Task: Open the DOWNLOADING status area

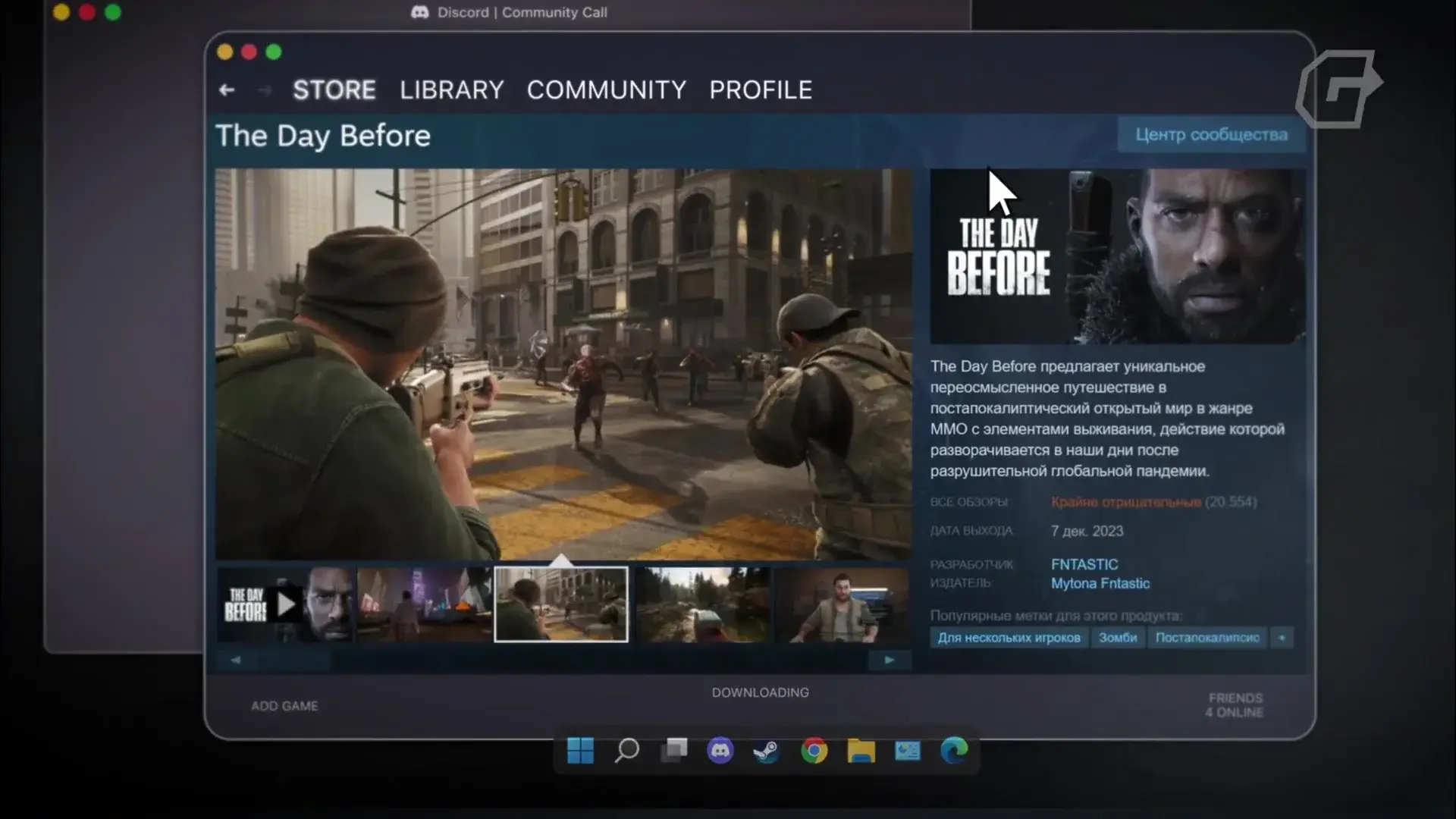Action: [760, 692]
